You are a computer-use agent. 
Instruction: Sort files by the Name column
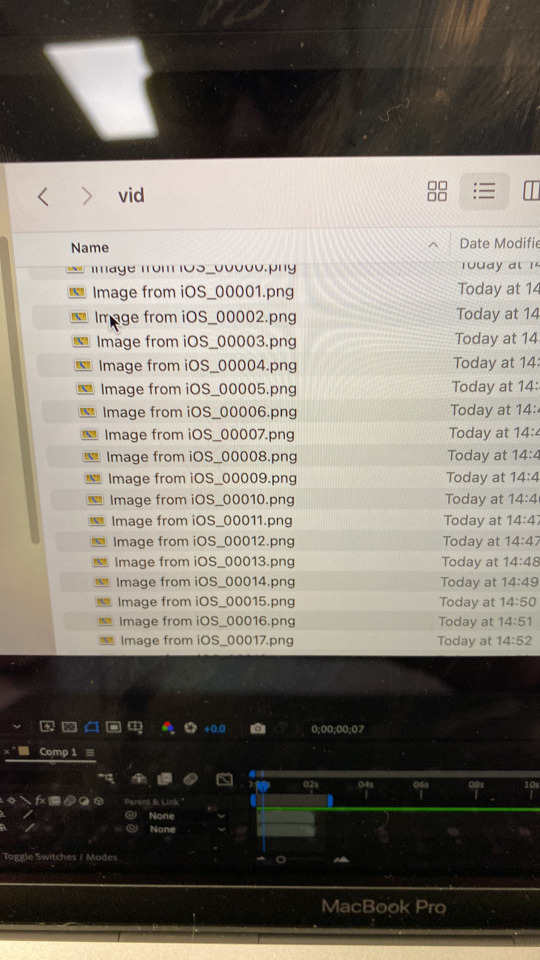tap(90, 247)
